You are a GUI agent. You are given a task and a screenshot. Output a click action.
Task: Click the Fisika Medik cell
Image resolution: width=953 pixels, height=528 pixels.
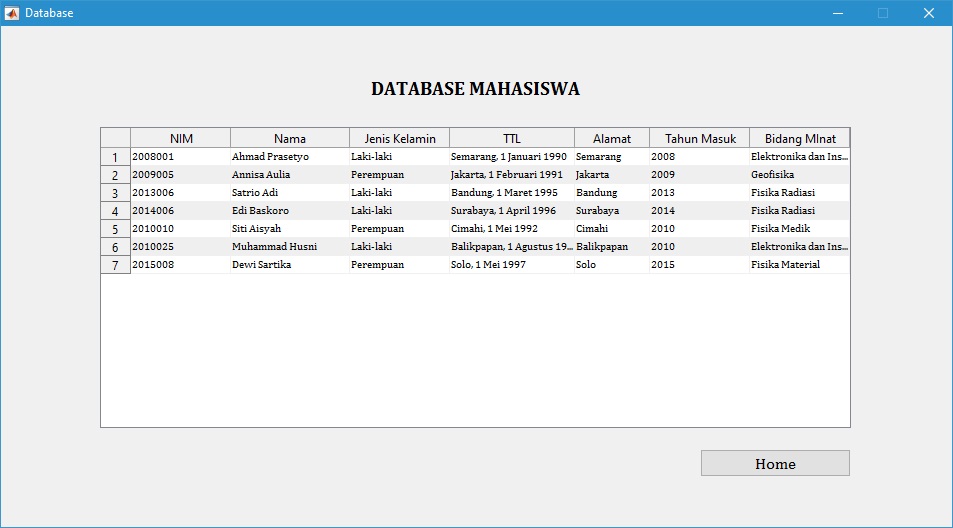799,229
